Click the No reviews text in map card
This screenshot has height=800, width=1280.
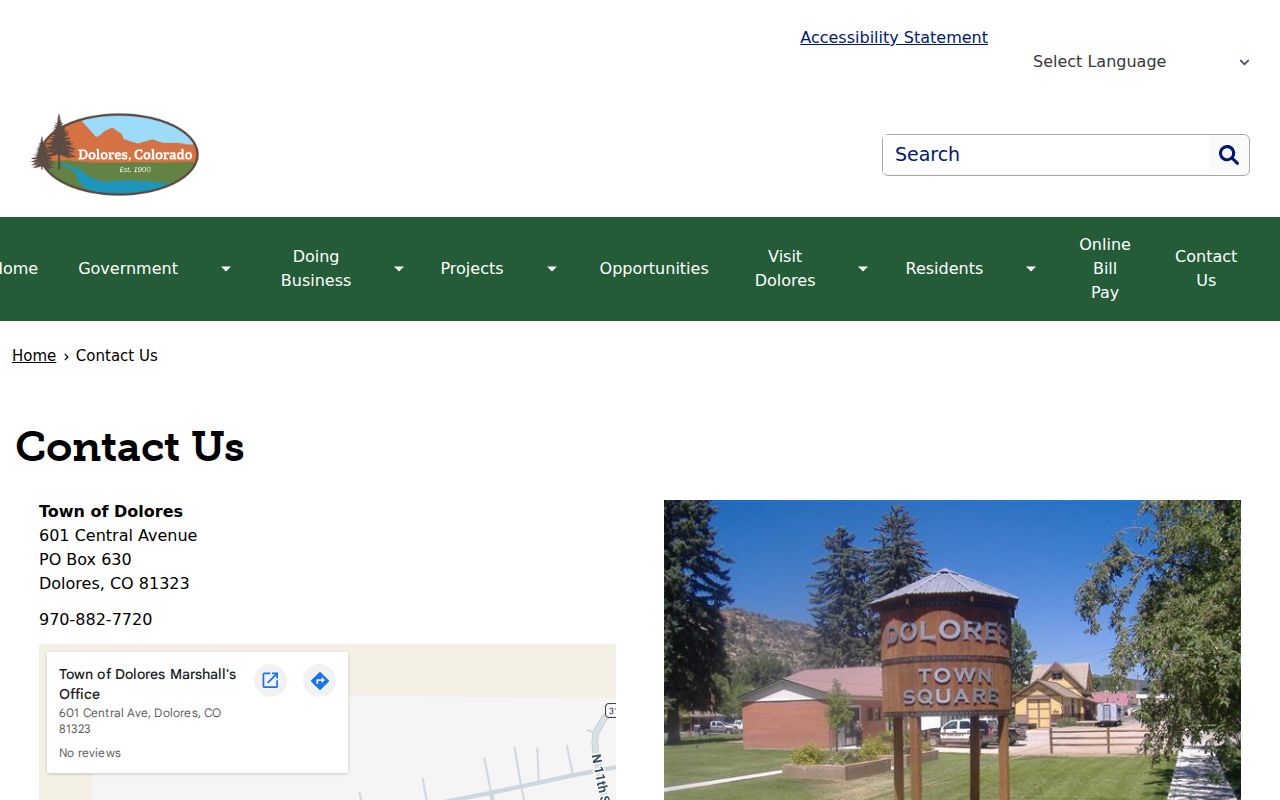90,753
